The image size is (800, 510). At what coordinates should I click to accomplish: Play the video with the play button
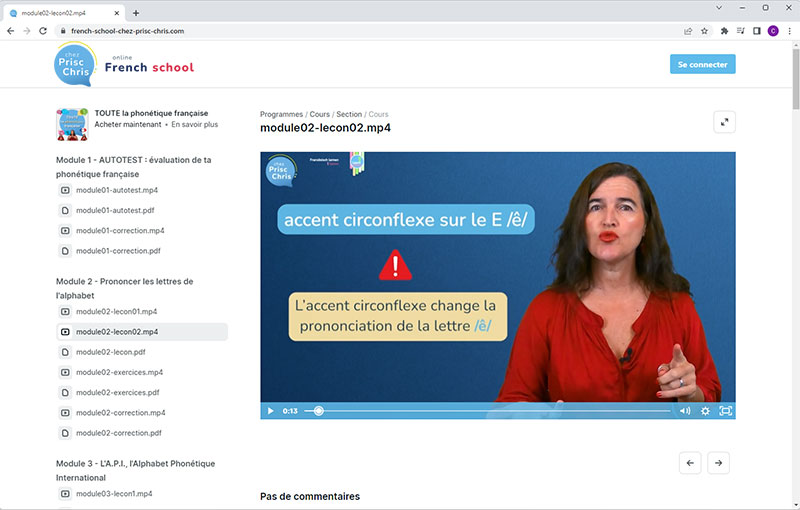pyautogui.click(x=270, y=411)
